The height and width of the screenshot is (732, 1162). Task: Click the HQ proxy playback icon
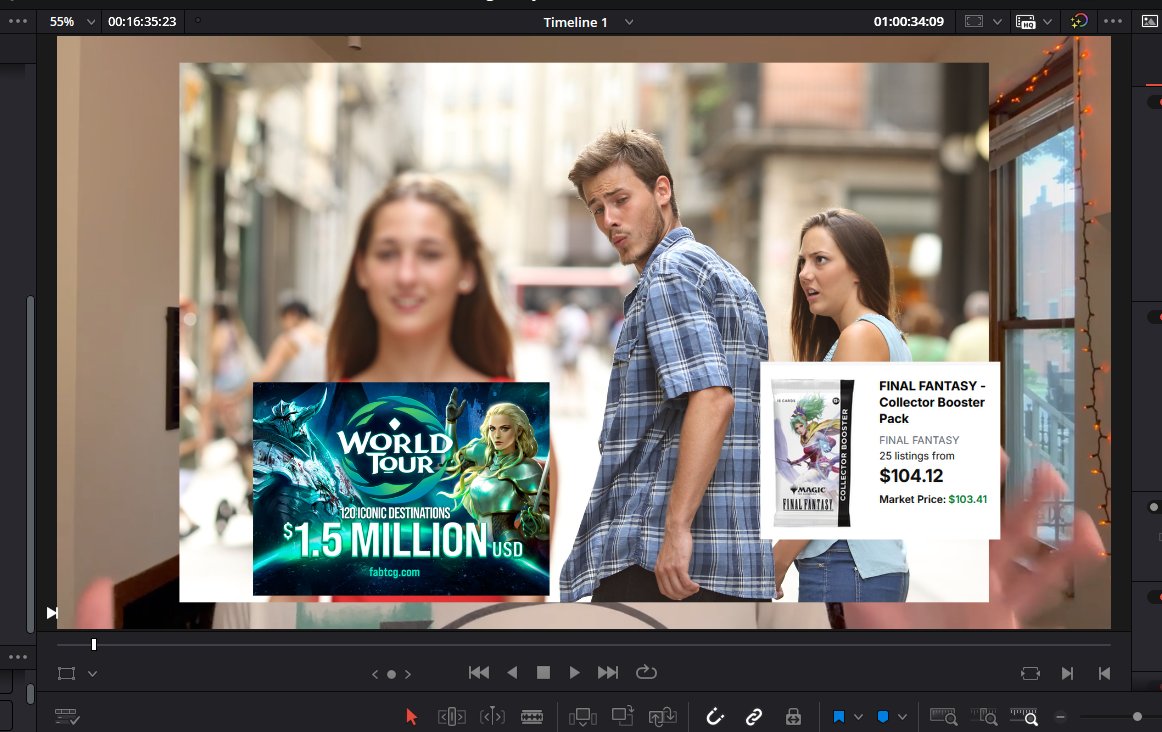[1025, 21]
